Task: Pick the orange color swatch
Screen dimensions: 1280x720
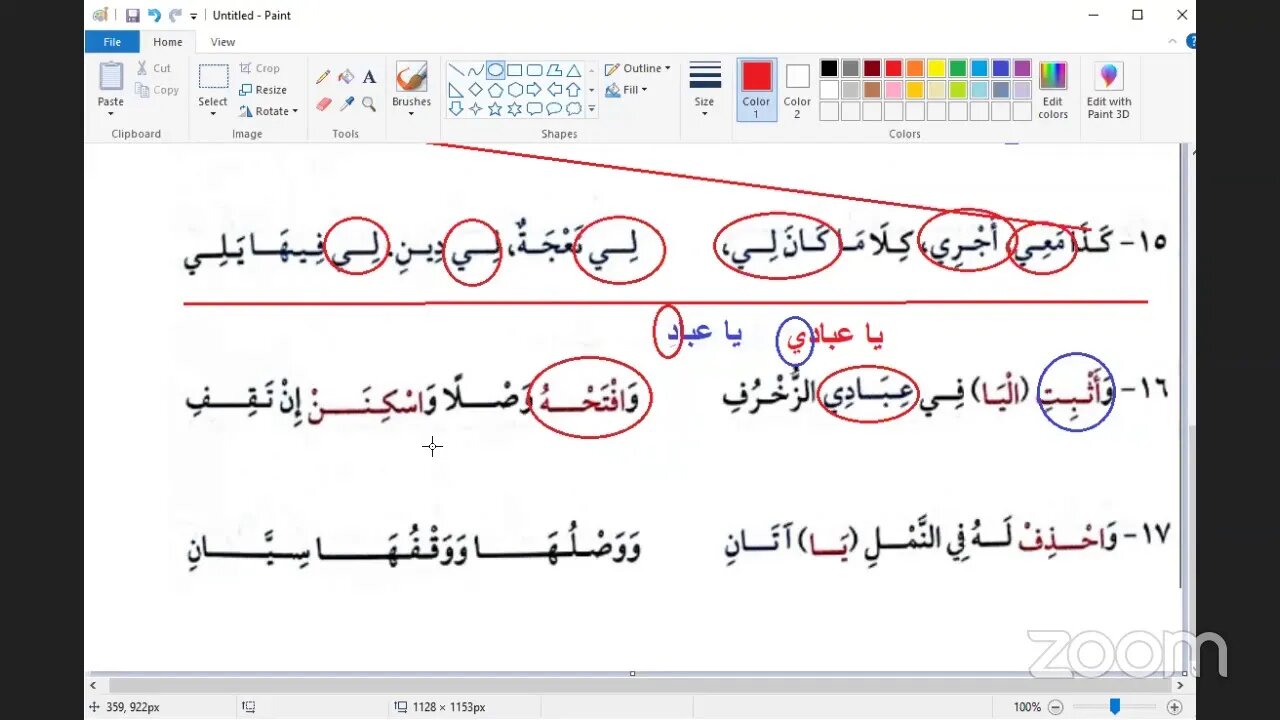Action: click(x=915, y=68)
